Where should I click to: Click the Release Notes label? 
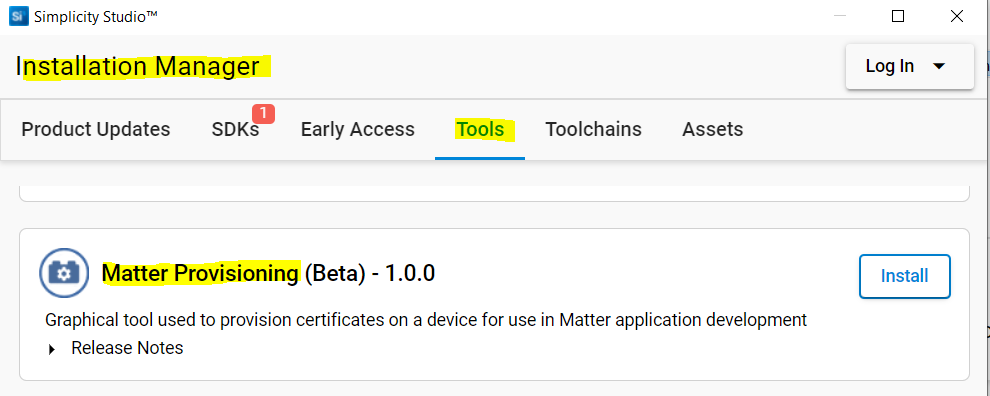127,348
